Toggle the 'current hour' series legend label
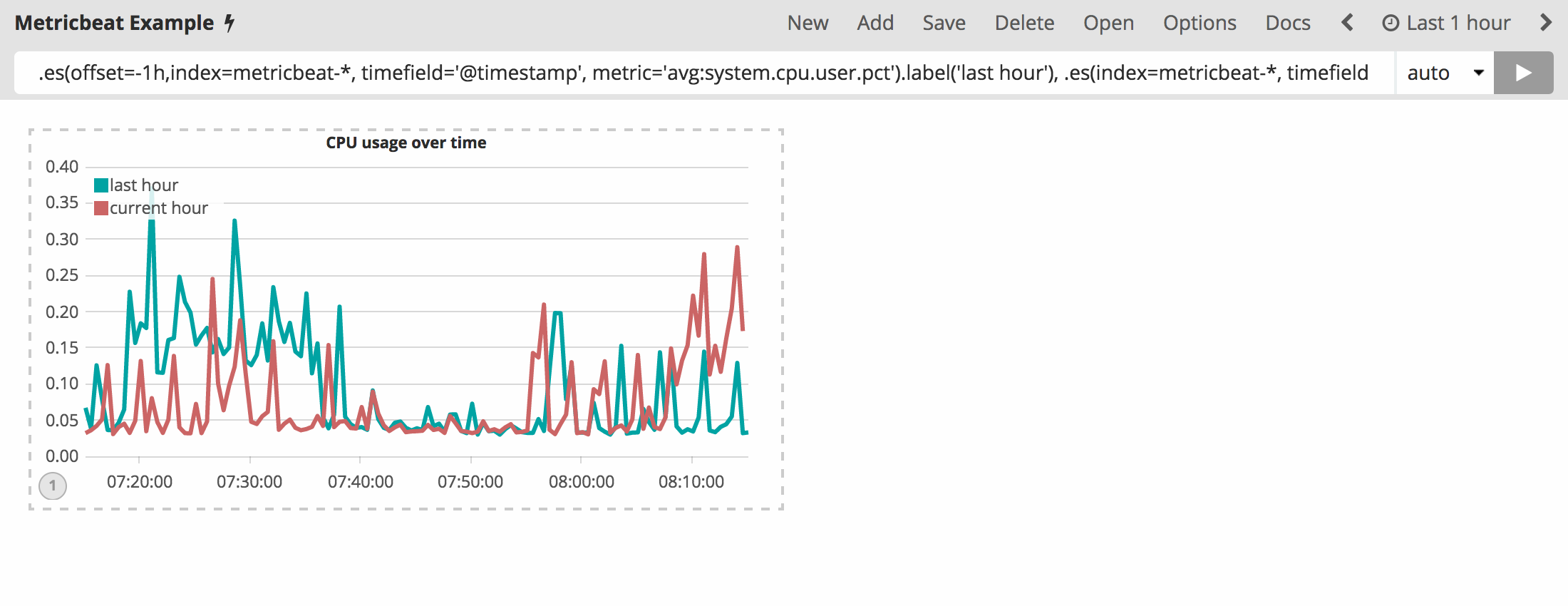Image resolution: width=1568 pixels, height=606 pixels. click(159, 208)
